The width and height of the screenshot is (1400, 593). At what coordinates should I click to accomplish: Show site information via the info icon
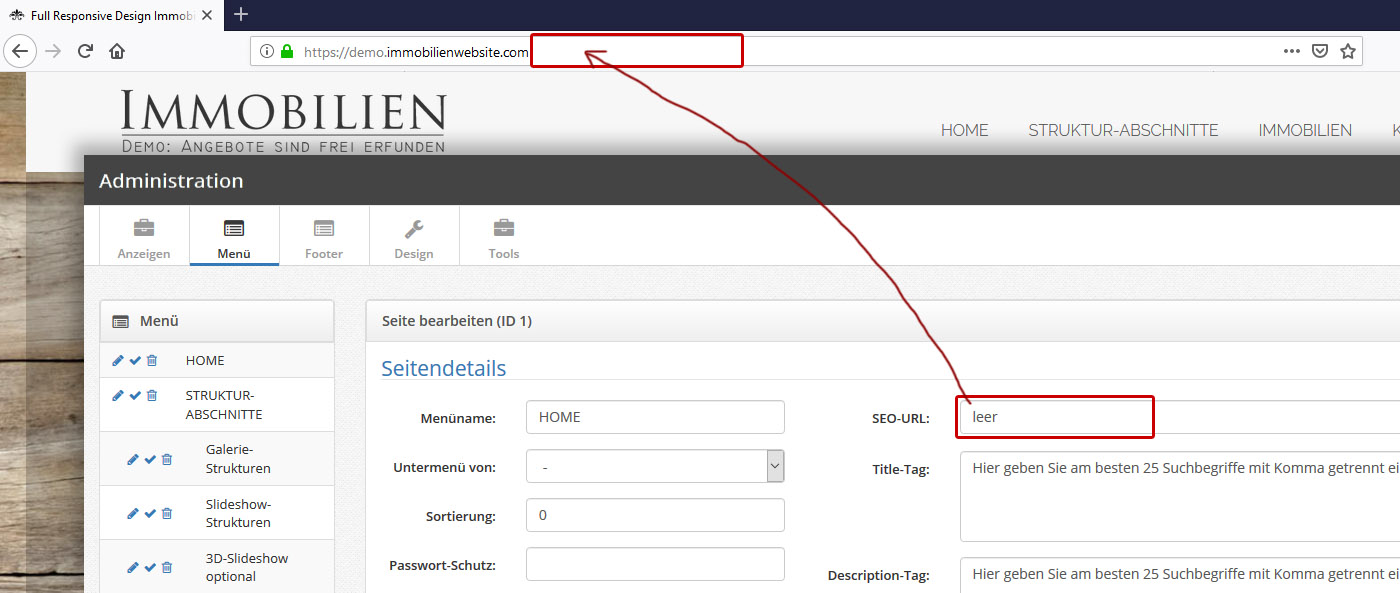(x=266, y=52)
